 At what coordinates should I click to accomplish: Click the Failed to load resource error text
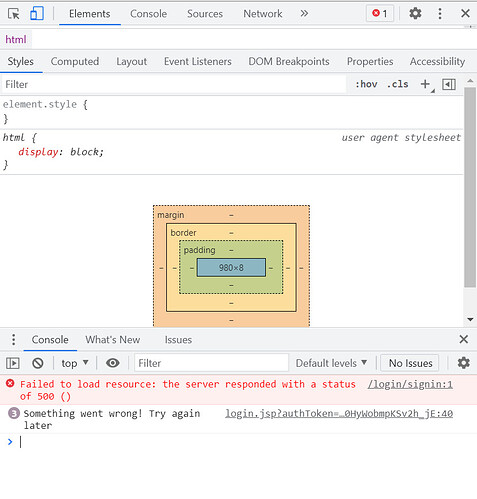(187, 390)
